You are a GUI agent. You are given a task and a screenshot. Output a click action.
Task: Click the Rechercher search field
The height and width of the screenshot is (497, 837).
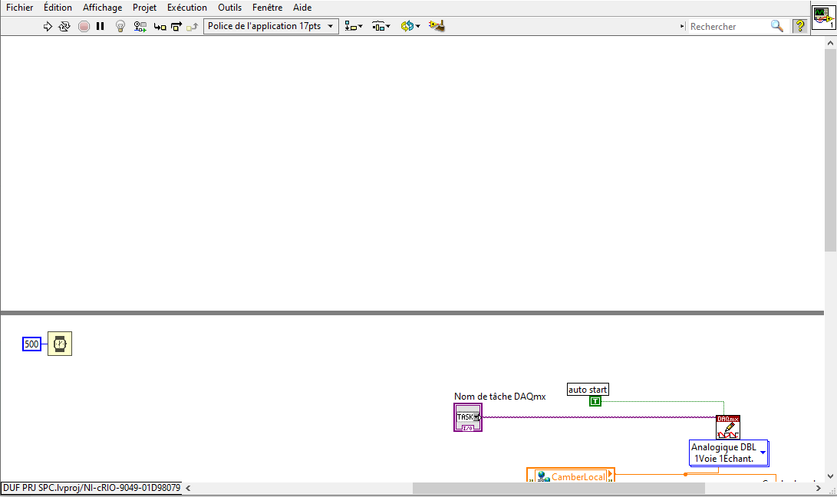(728, 26)
